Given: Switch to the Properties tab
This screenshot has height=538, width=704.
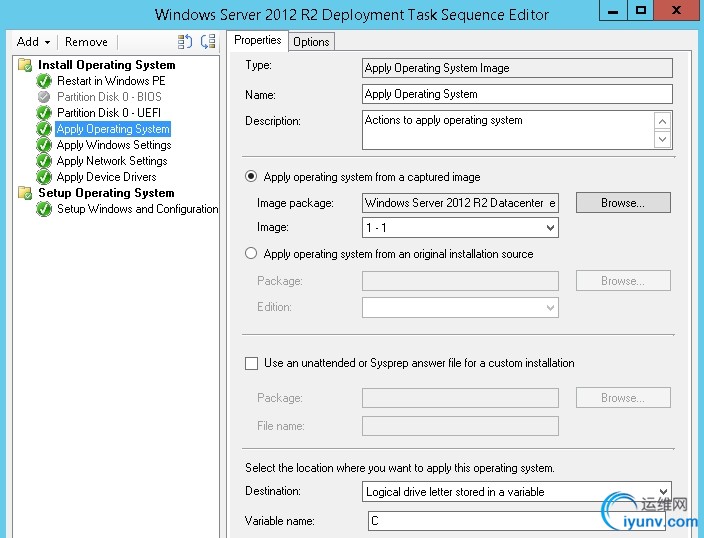Looking at the screenshot, I should coord(258,40).
